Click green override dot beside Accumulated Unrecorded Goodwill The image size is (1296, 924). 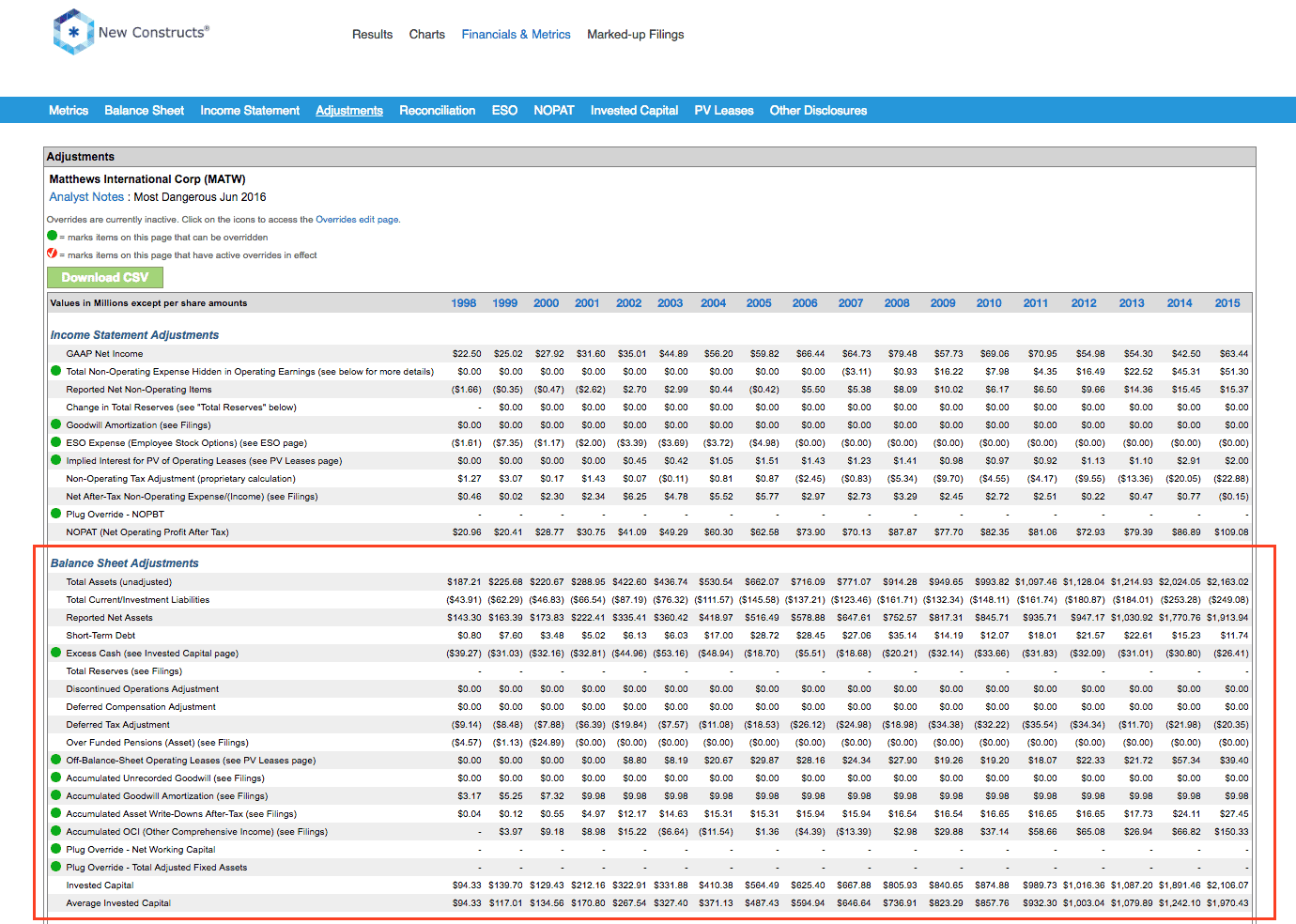tap(55, 778)
